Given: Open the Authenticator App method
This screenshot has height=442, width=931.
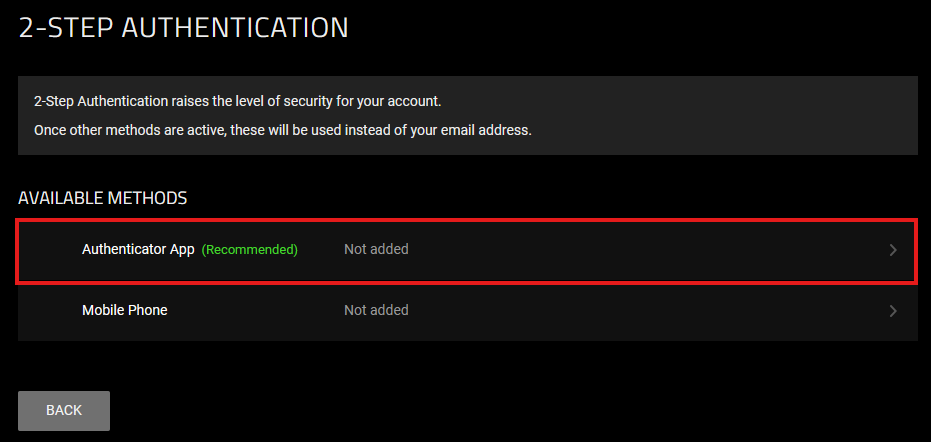Looking at the screenshot, I should point(138,249).
